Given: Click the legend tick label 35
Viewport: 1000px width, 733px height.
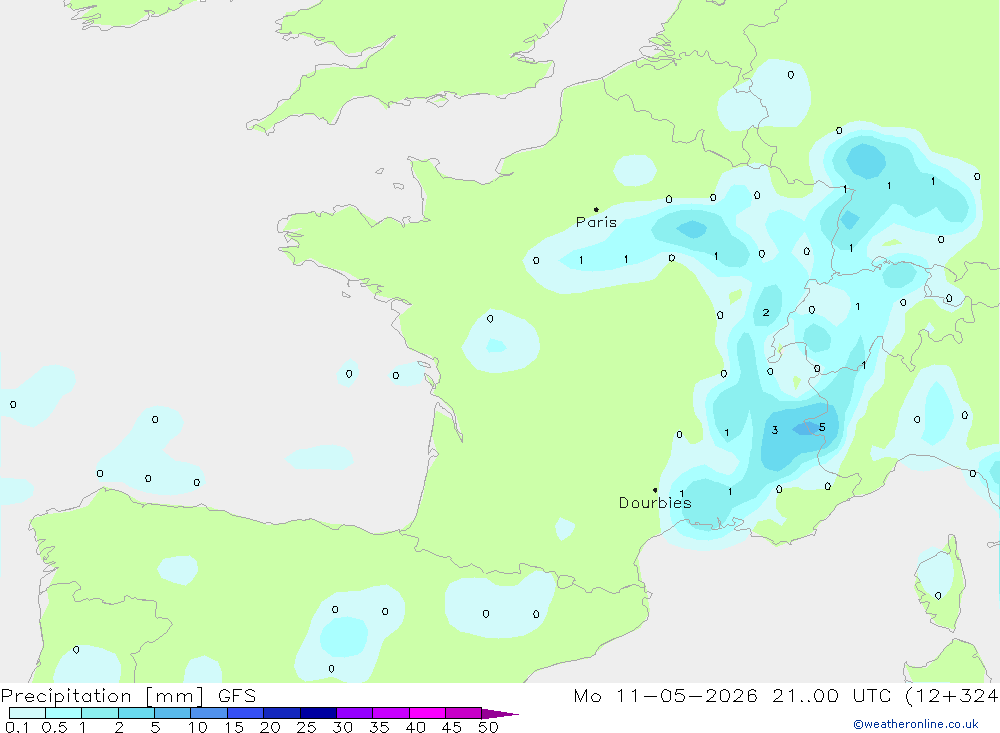Looking at the screenshot, I should [x=379, y=727].
